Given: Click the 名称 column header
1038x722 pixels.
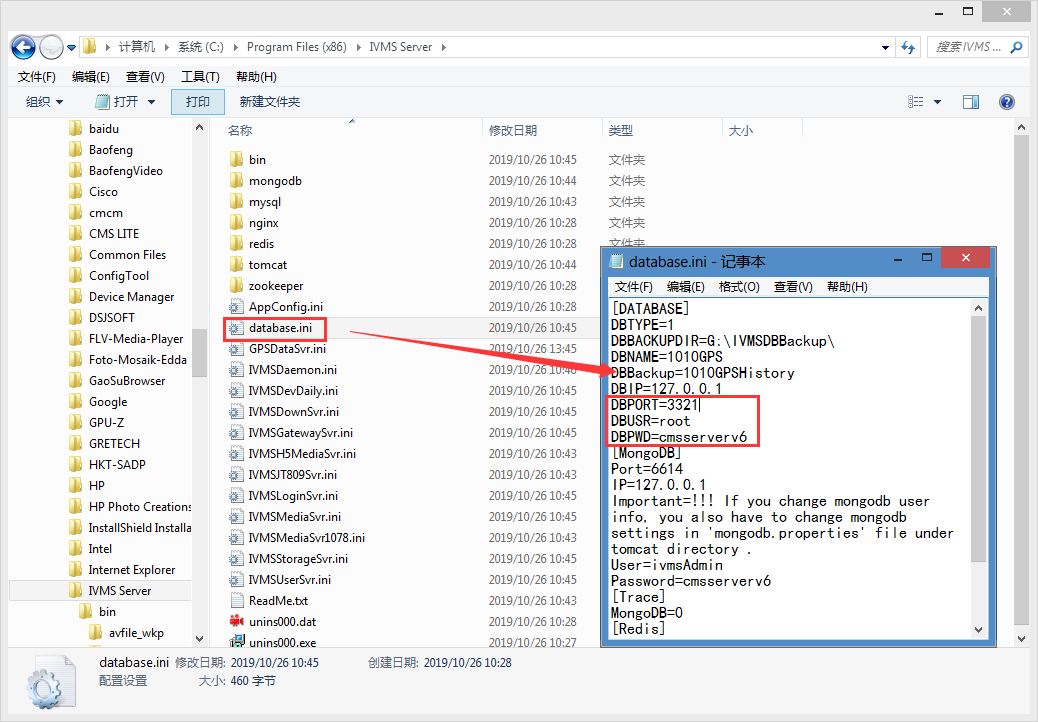Looking at the screenshot, I should (x=240, y=131).
